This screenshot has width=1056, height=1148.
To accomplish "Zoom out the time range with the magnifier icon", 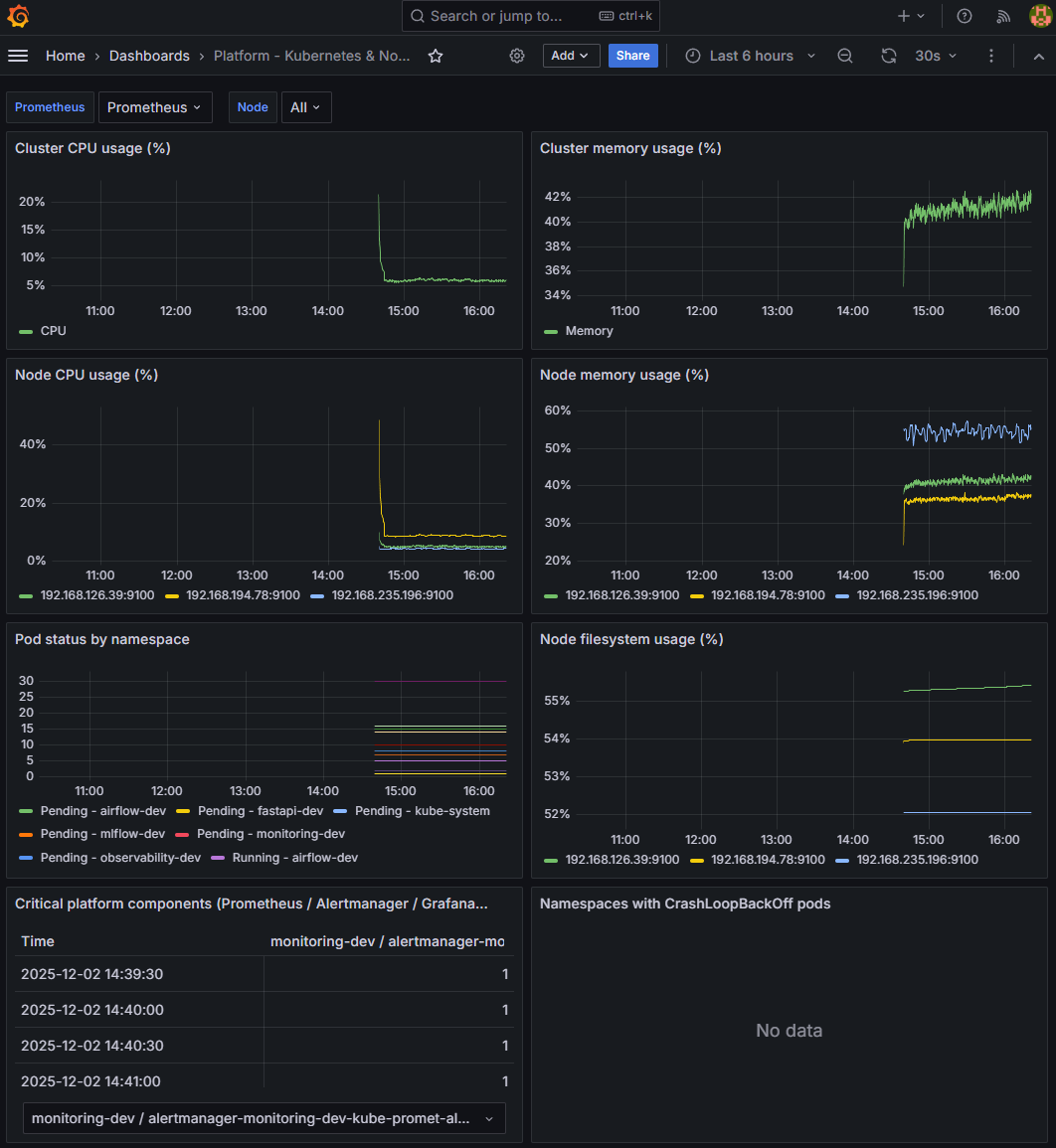I will pyautogui.click(x=844, y=56).
